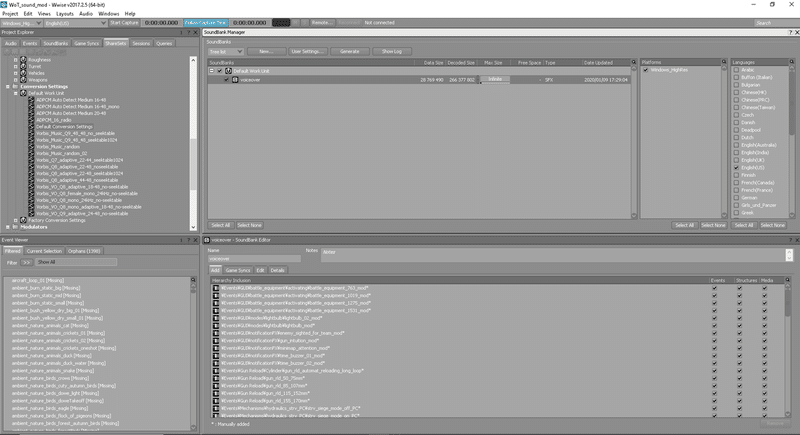Click the pin icon on Project Explorer panel
800x435 pixels.
click(181, 32)
